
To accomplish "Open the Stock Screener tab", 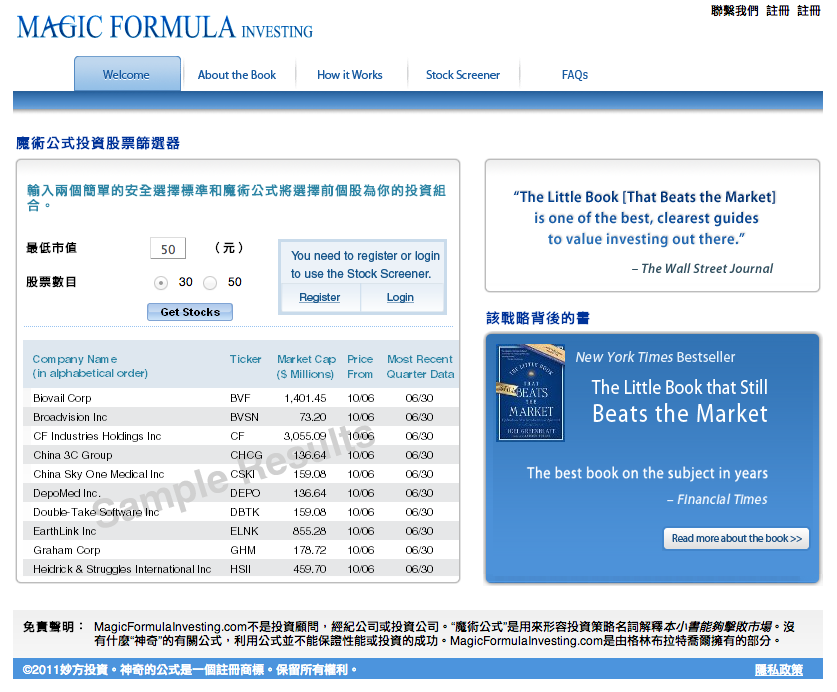I will click(x=463, y=75).
